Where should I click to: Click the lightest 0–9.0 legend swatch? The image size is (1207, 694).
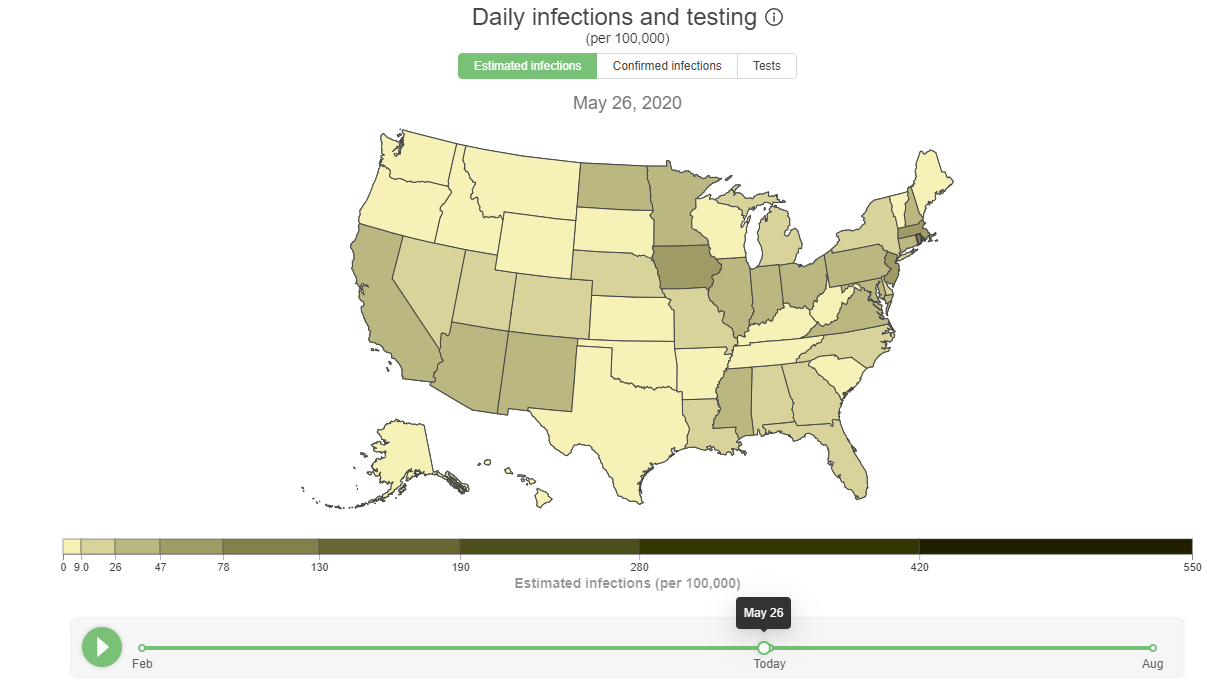[x=71, y=546]
